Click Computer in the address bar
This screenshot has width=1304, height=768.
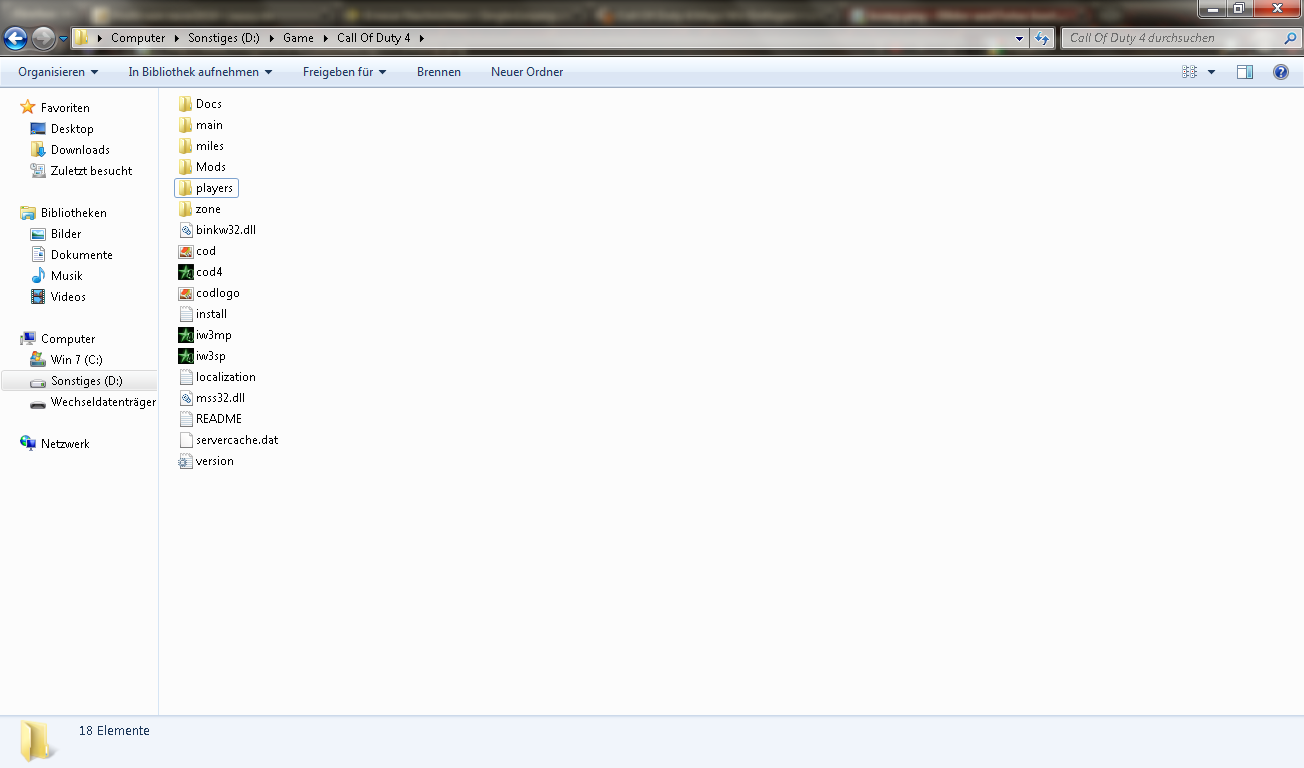tap(138, 38)
